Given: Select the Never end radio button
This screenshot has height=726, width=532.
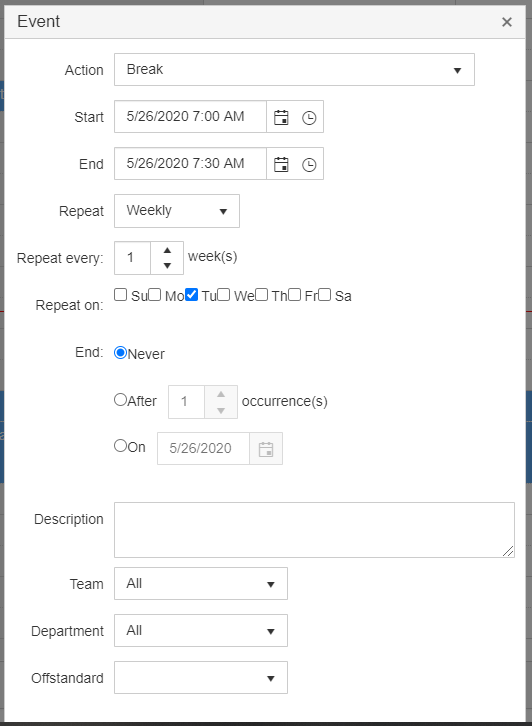Looking at the screenshot, I should [x=120, y=353].
